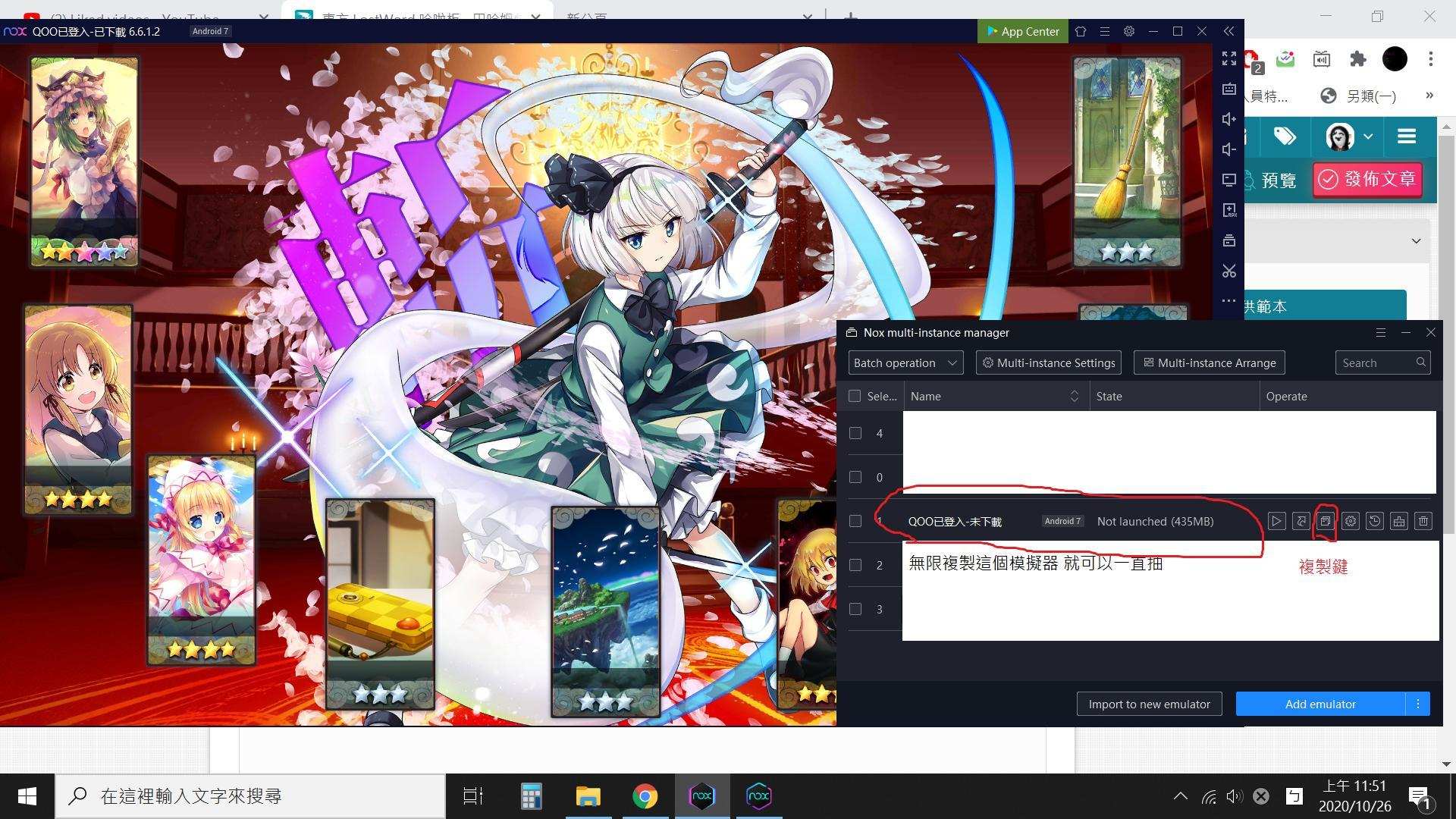
Task: Copy the QOO已登入-未下載 emulator instance
Action: pos(1325,521)
